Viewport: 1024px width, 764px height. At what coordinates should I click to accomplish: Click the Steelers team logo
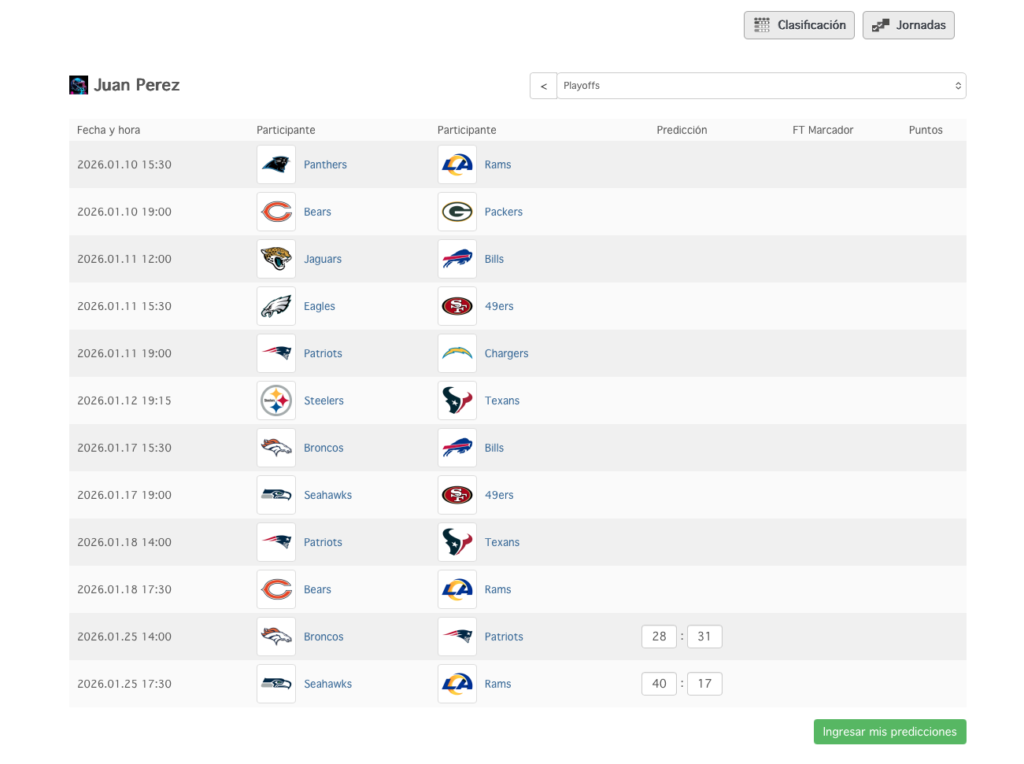(276, 400)
